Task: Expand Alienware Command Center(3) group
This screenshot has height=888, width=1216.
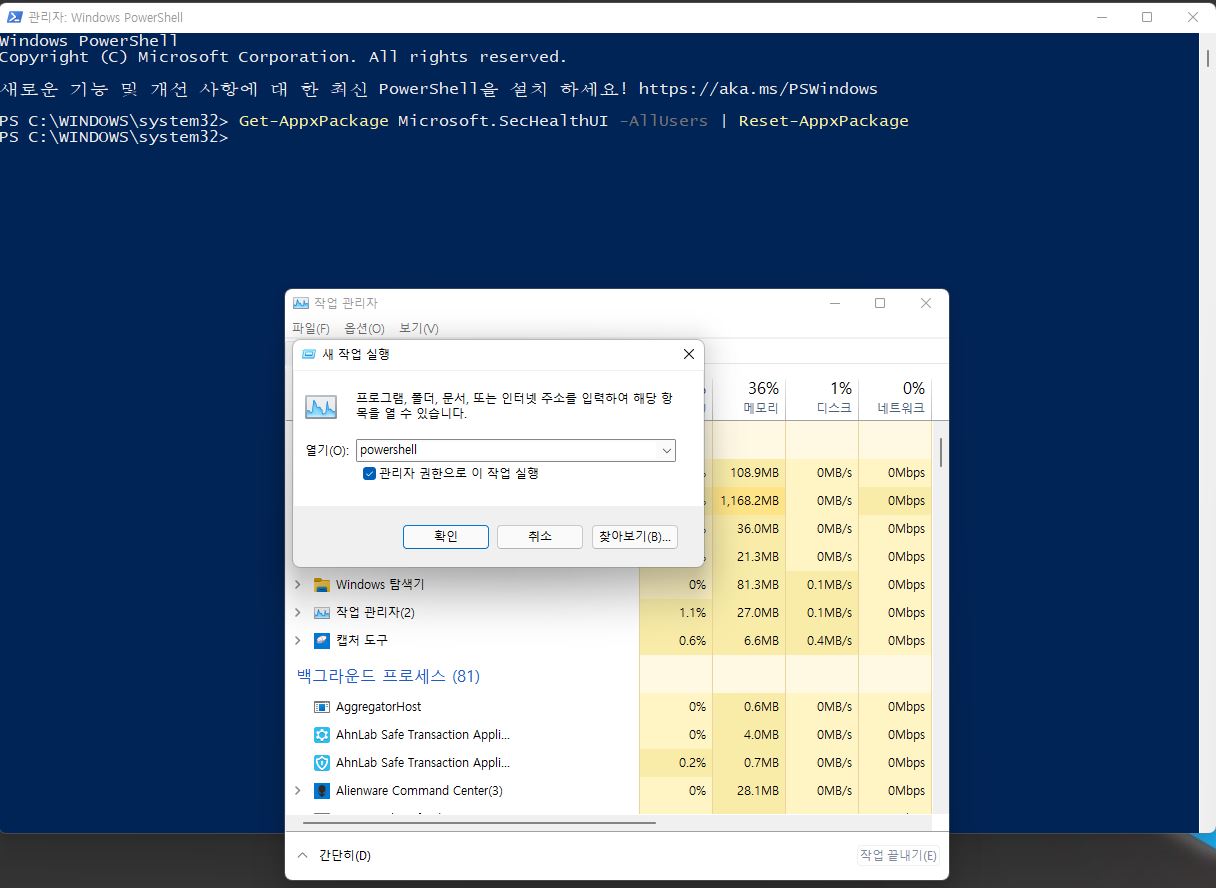Action: click(x=297, y=791)
